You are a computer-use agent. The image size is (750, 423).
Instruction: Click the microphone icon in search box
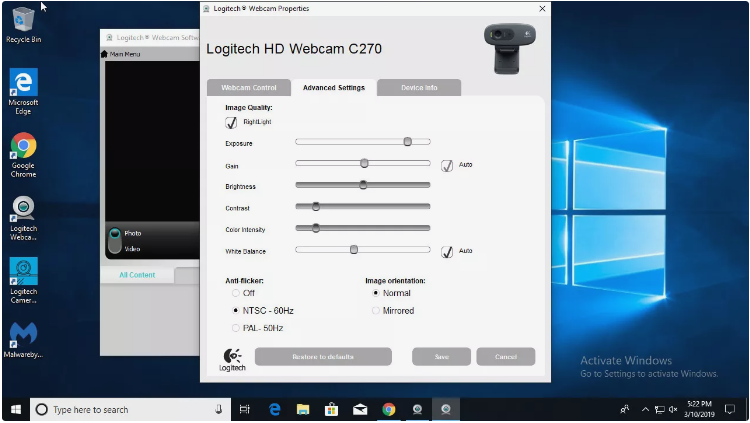pos(219,410)
